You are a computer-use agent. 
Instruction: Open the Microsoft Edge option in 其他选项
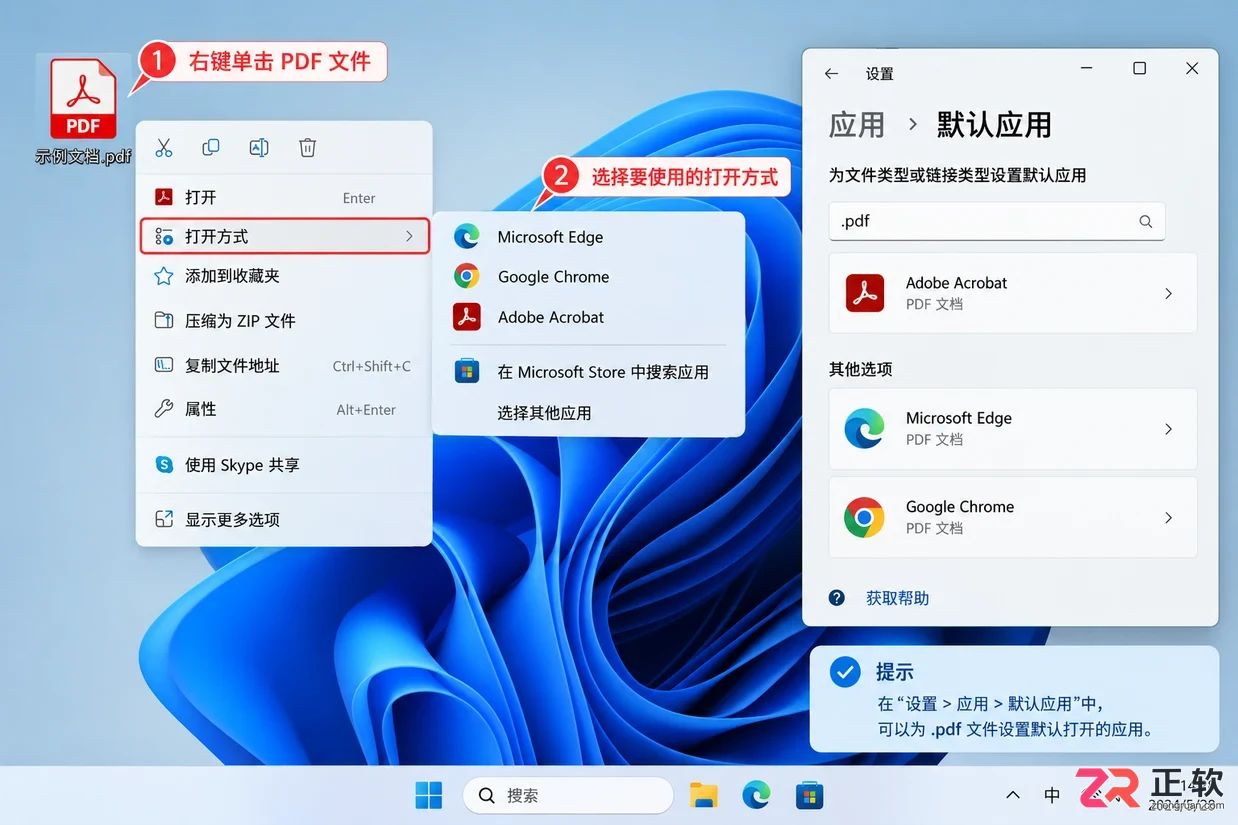pos(1013,429)
